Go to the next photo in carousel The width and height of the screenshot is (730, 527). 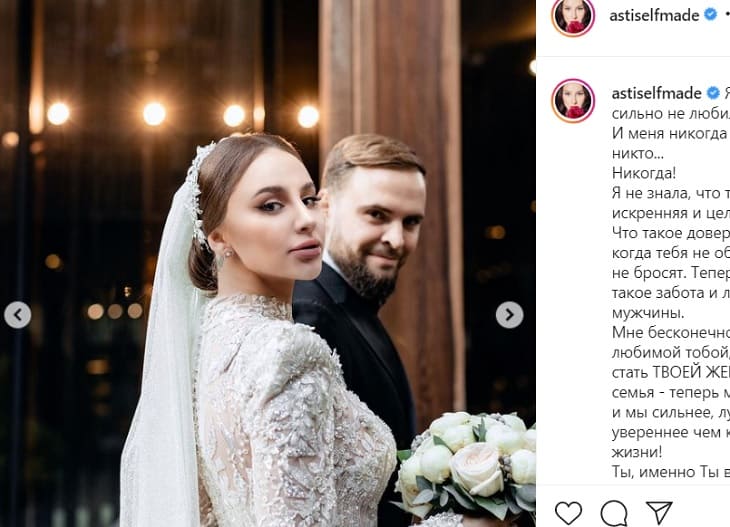tap(509, 315)
